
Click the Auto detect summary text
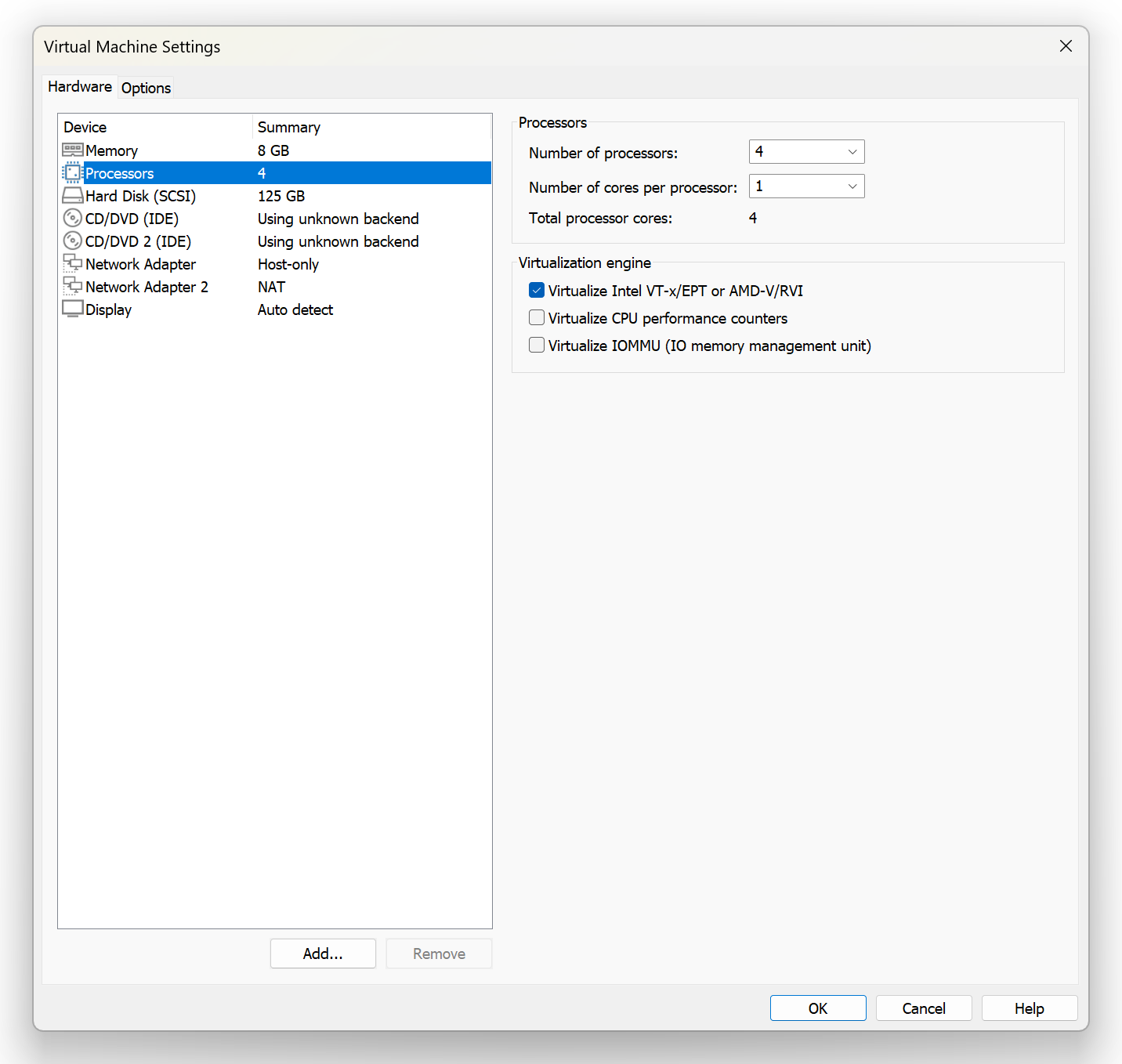coord(295,309)
